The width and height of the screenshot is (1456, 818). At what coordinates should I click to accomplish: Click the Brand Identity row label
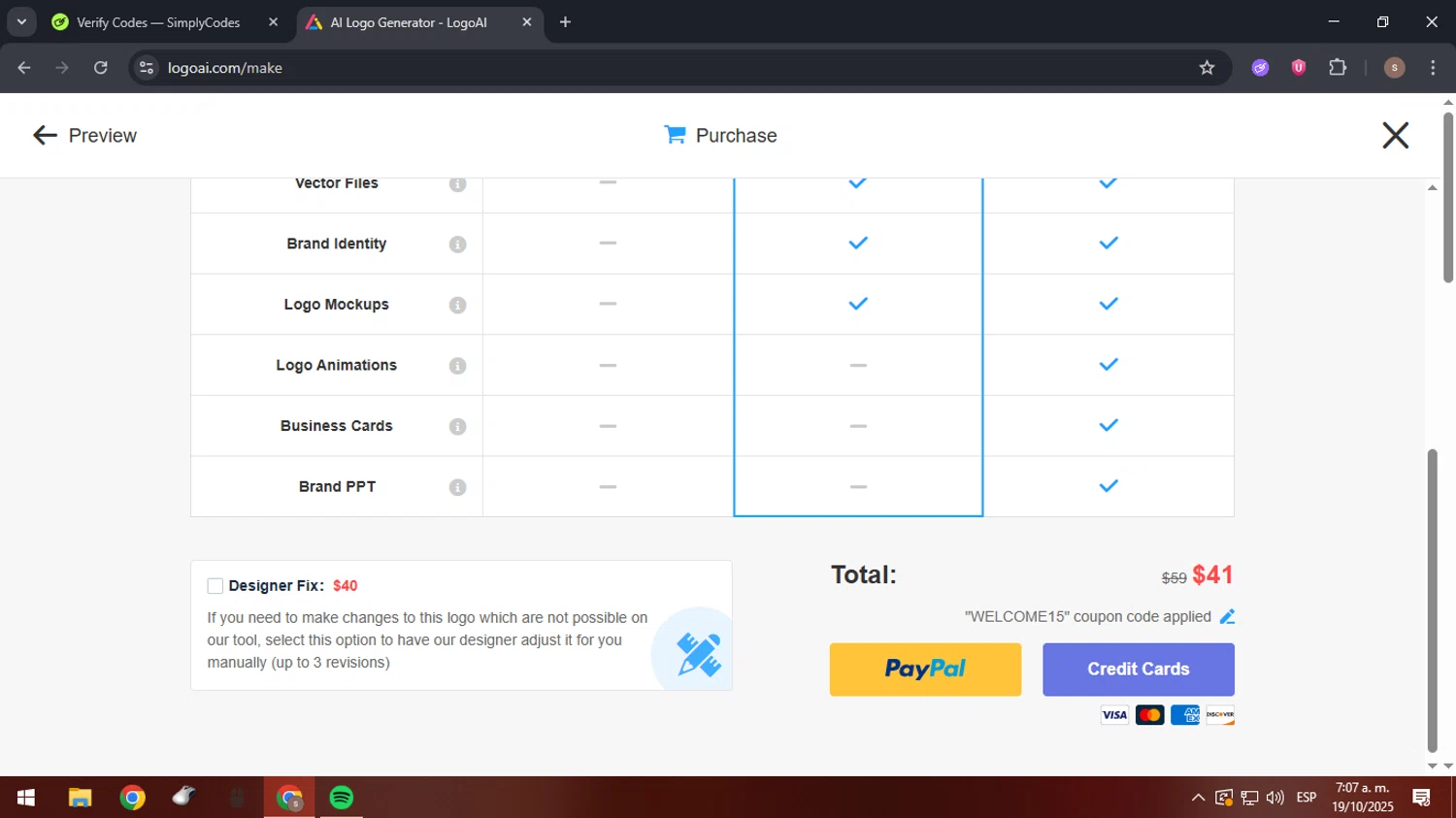pos(337,244)
